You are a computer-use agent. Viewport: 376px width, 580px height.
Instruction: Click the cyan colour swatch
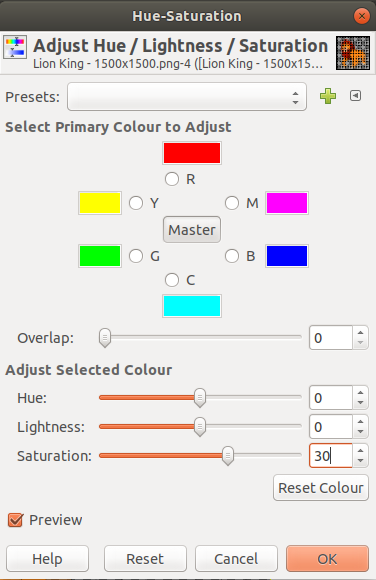[192, 306]
